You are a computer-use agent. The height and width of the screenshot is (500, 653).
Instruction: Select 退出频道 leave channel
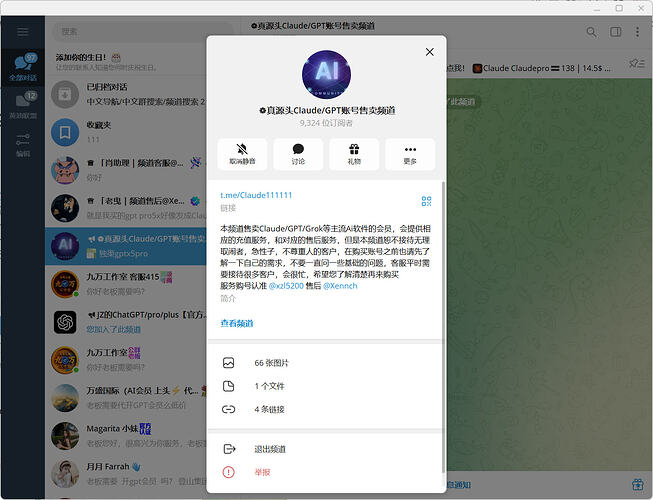(324, 449)
